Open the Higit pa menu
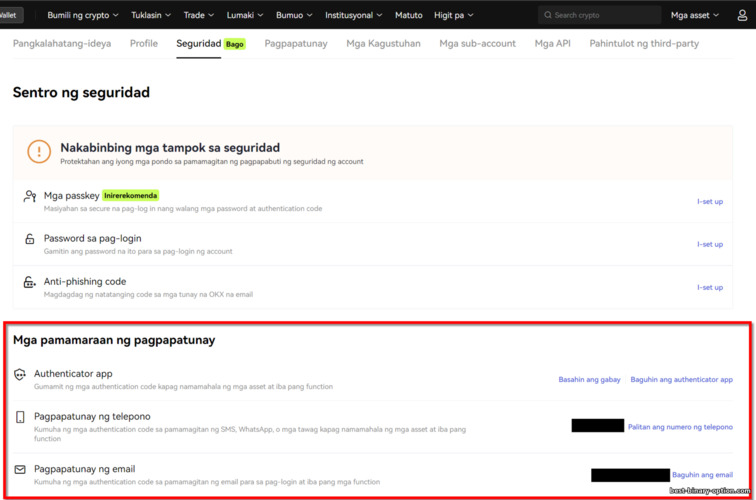Viewport: 756px width, 500px height. (x=454, y=15)
